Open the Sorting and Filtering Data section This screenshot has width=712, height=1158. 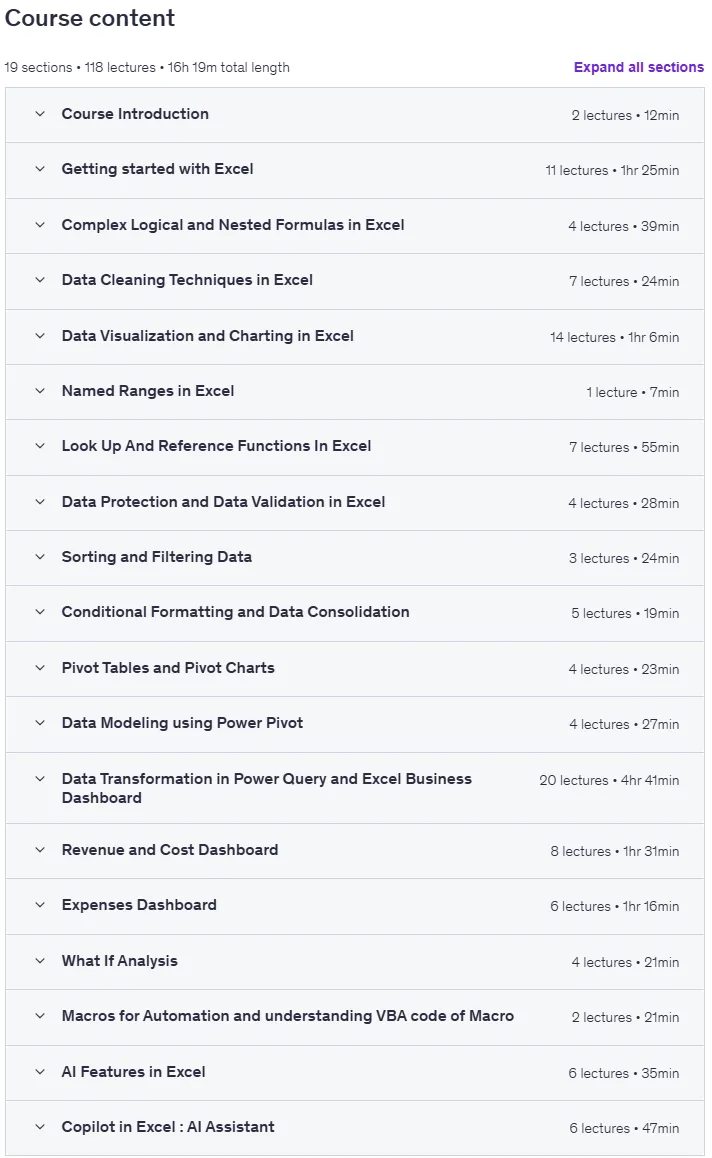[x=355, y=558]
